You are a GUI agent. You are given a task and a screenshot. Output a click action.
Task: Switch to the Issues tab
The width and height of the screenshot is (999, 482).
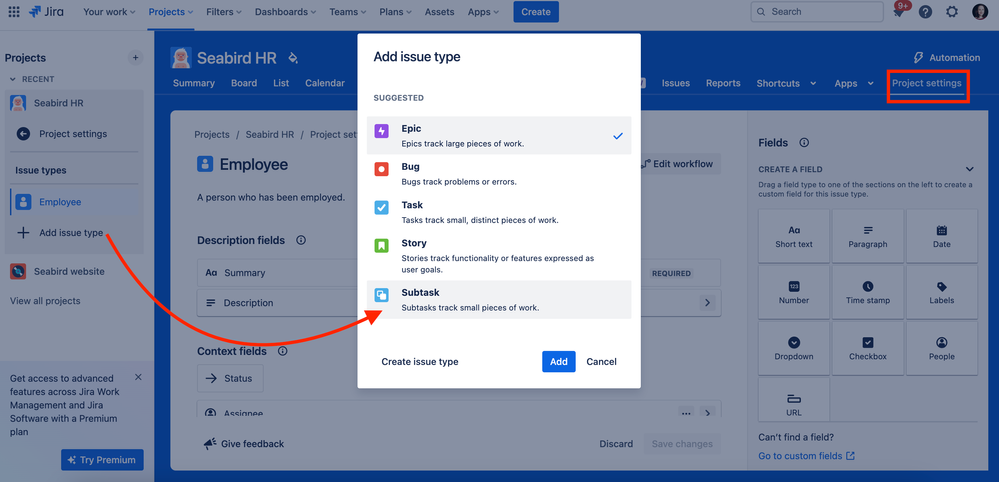pyautogui.click(x=675, y=83)
